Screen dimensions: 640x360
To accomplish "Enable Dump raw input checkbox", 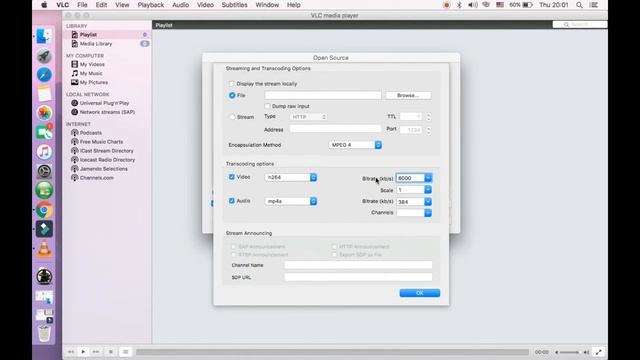I will [x=267, y=106].
